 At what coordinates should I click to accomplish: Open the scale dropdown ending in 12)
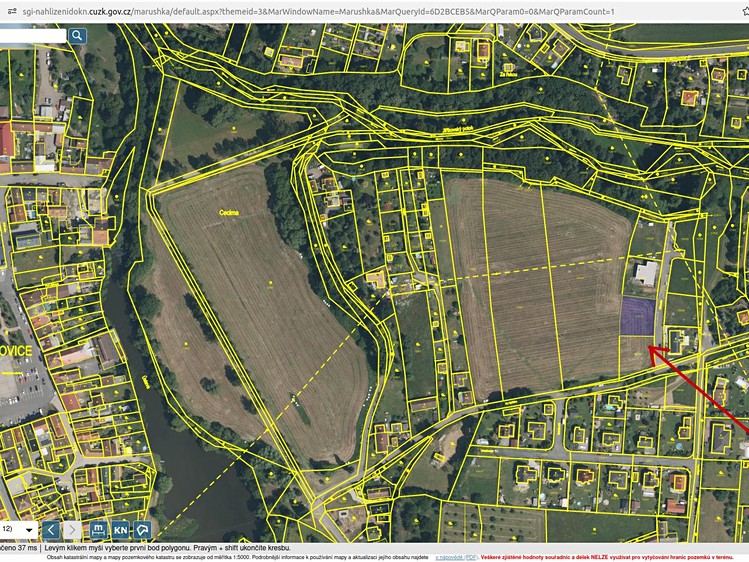click(18, 530)
